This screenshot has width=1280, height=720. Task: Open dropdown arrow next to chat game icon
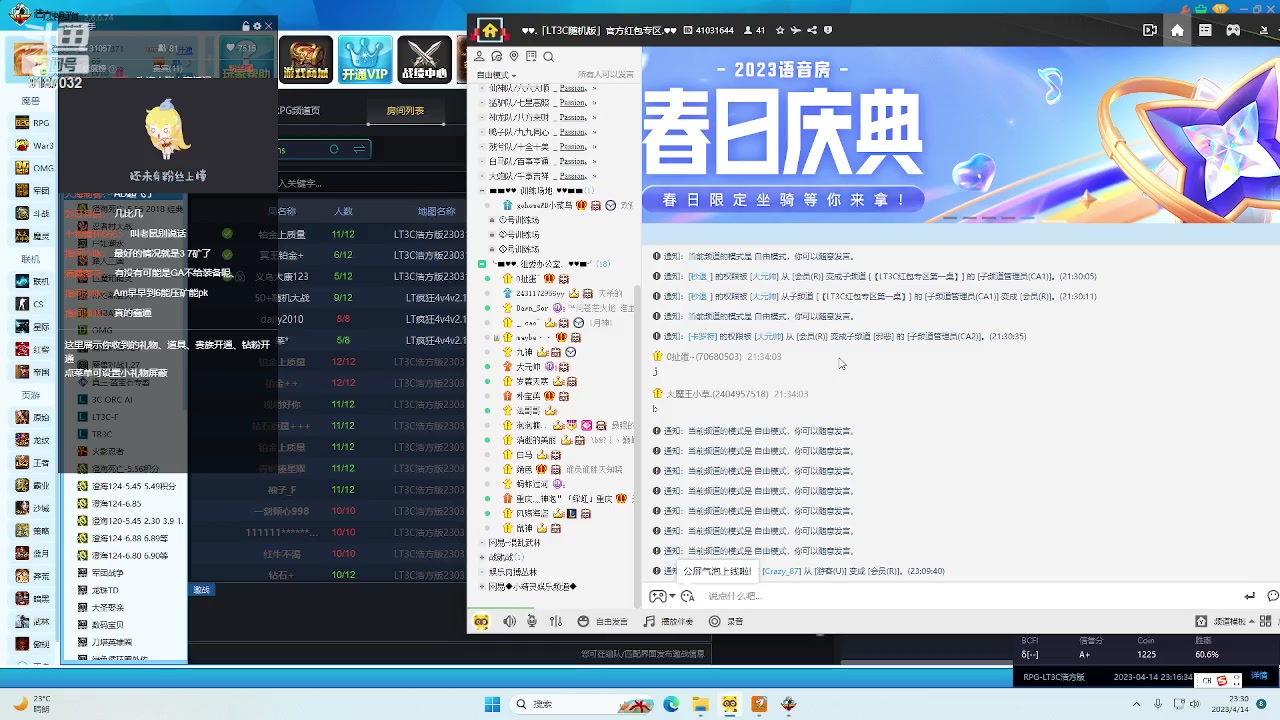[x=671, y=596]
